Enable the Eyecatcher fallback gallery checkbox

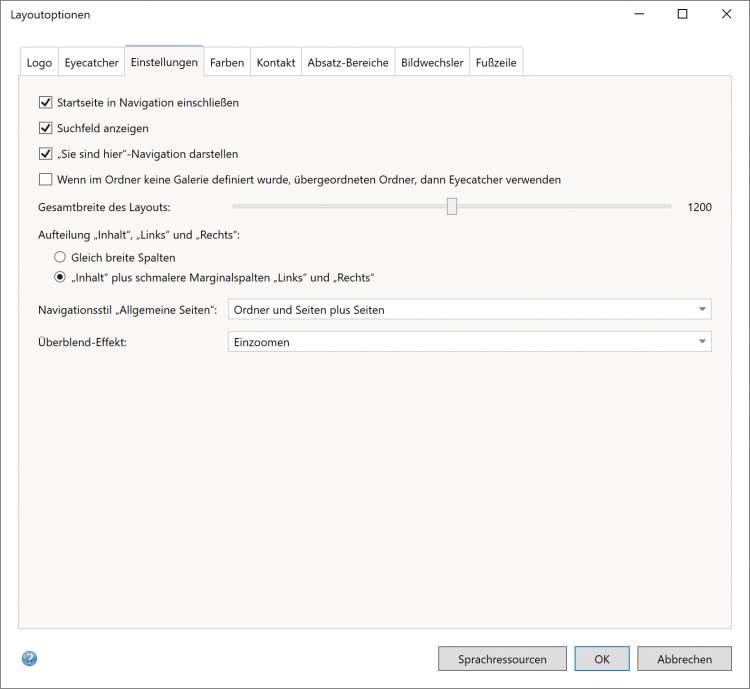click(45, 180)
